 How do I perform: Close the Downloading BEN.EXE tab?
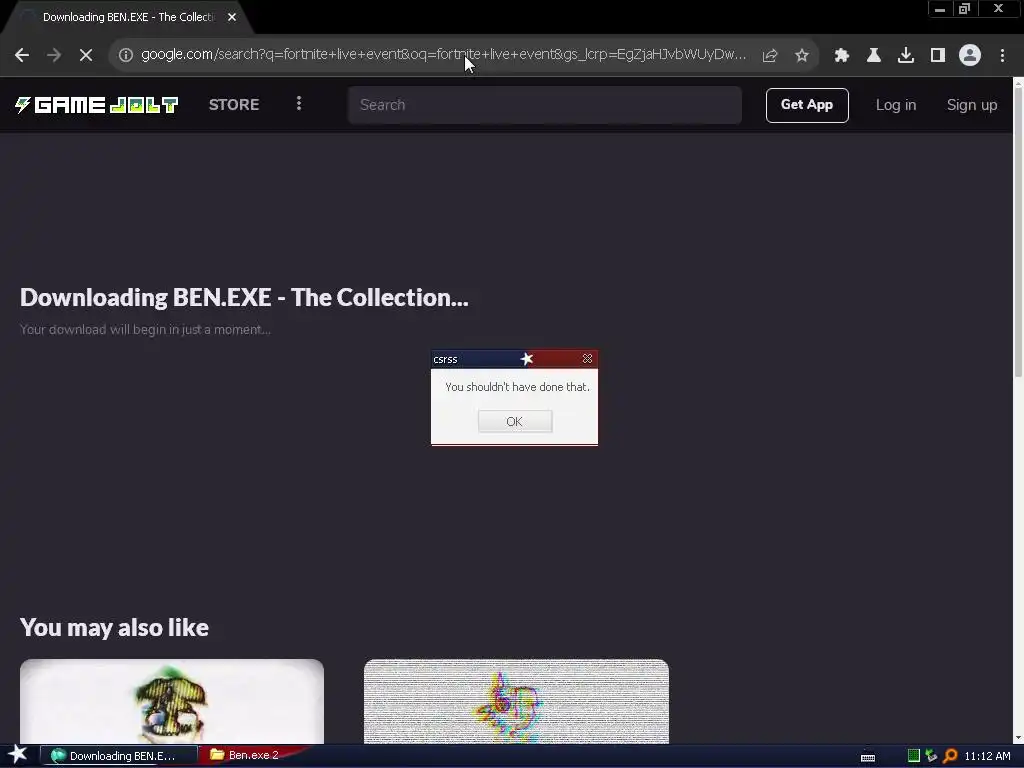pos(232,17)
